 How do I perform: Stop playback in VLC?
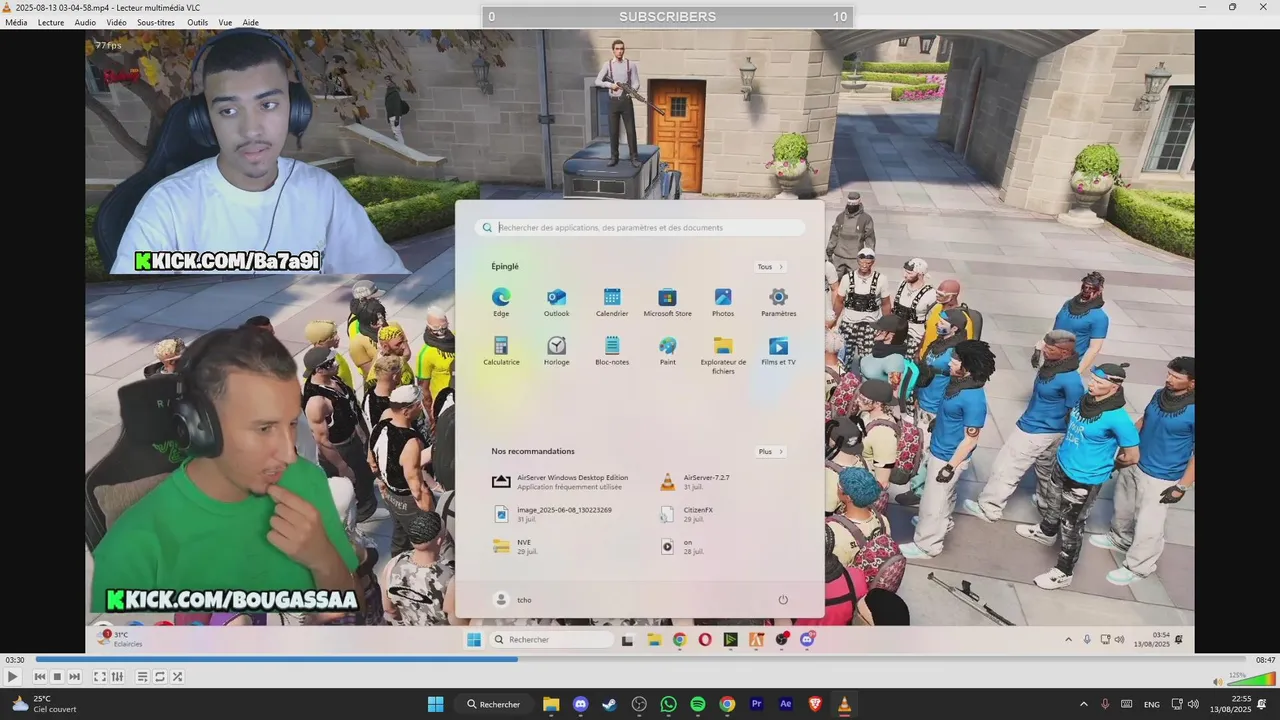click(x=57, y=677)
